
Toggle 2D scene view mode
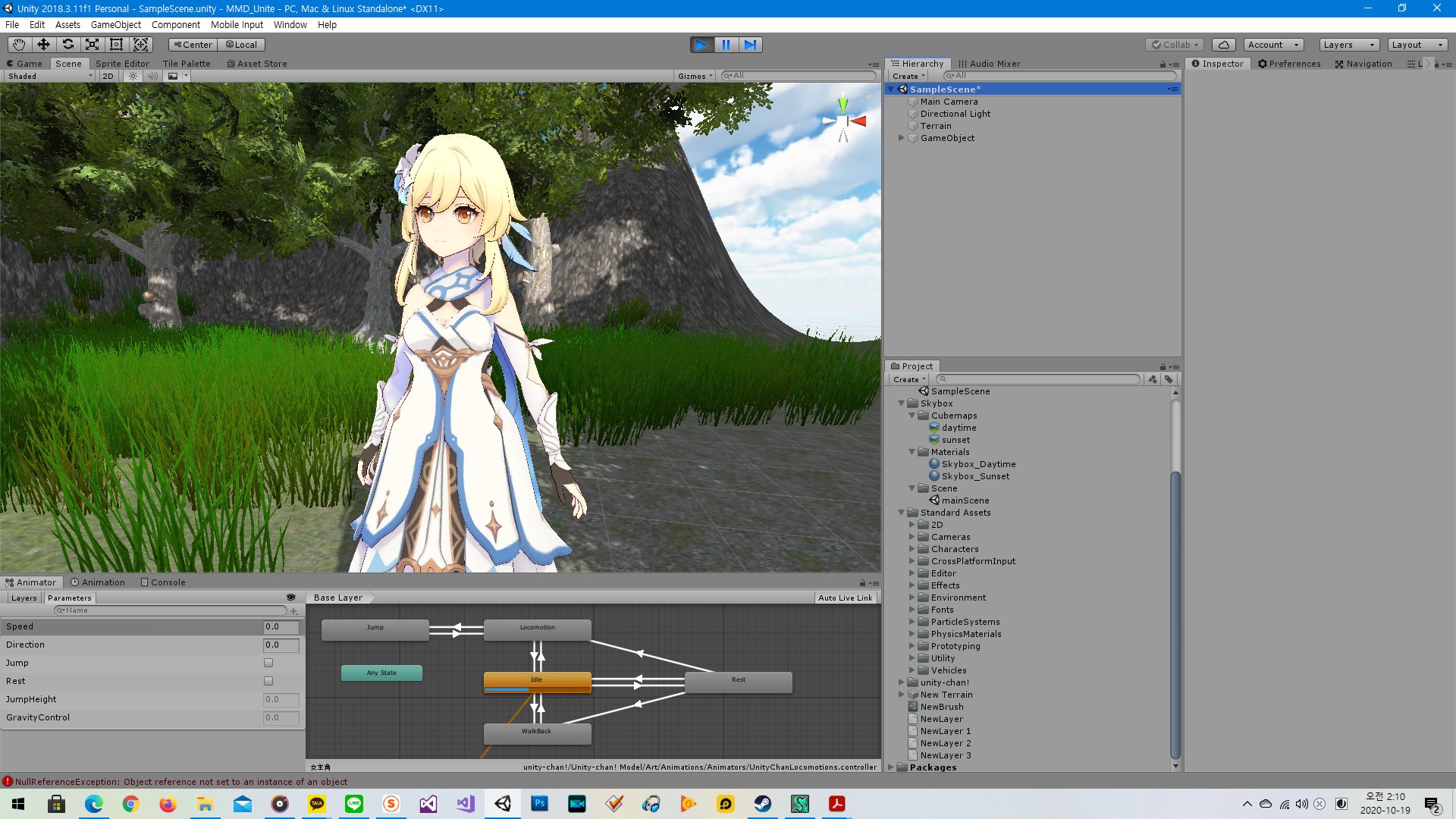click(108, 76)
